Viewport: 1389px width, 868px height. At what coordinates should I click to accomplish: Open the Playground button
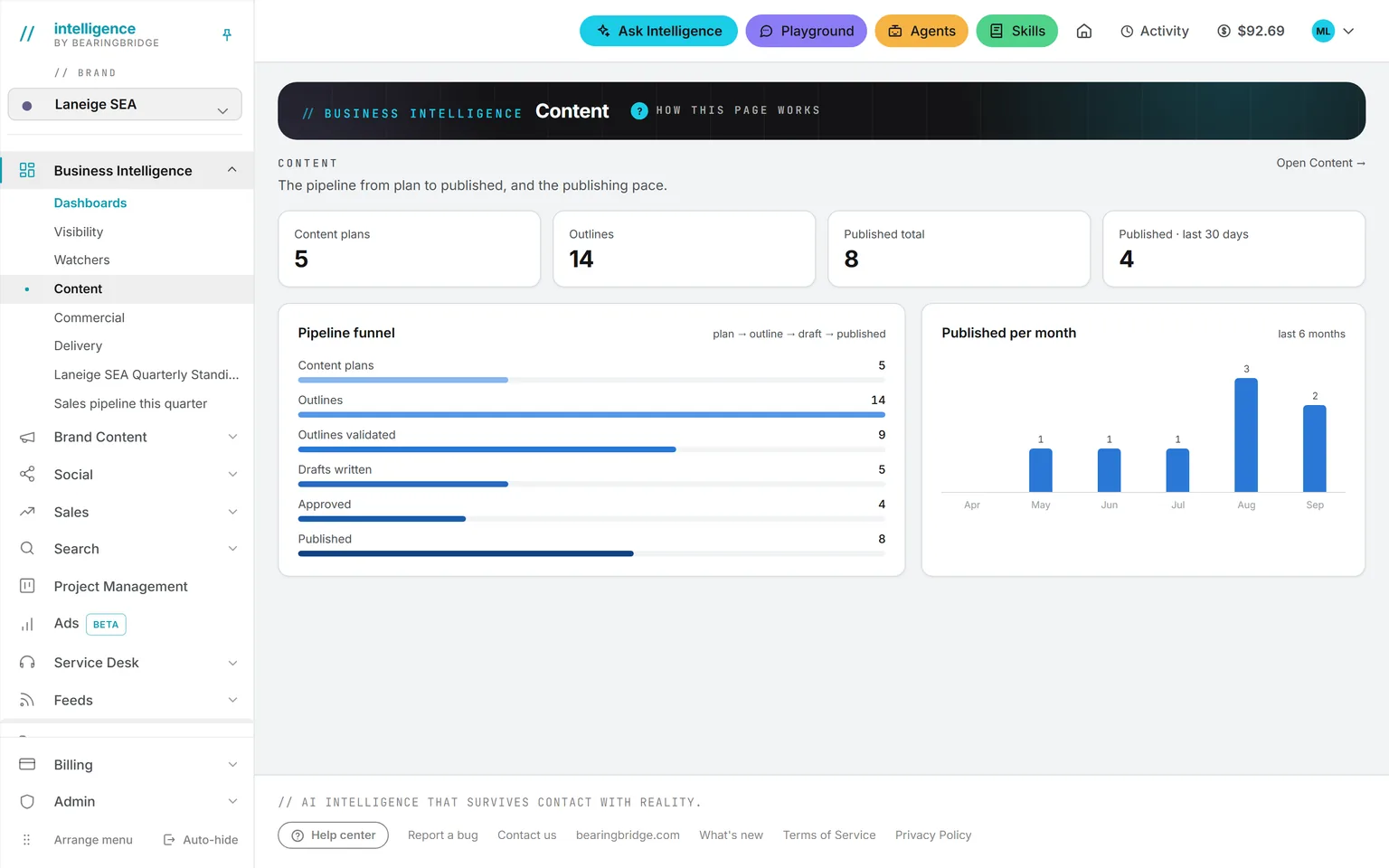pyautogui.click(x=806, y=31)
